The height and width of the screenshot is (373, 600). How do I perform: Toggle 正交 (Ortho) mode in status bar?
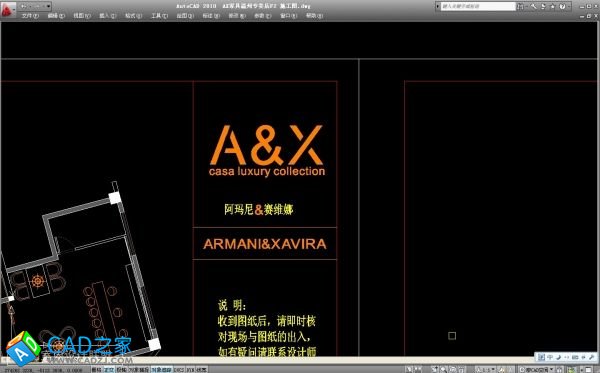pos(109,370)
